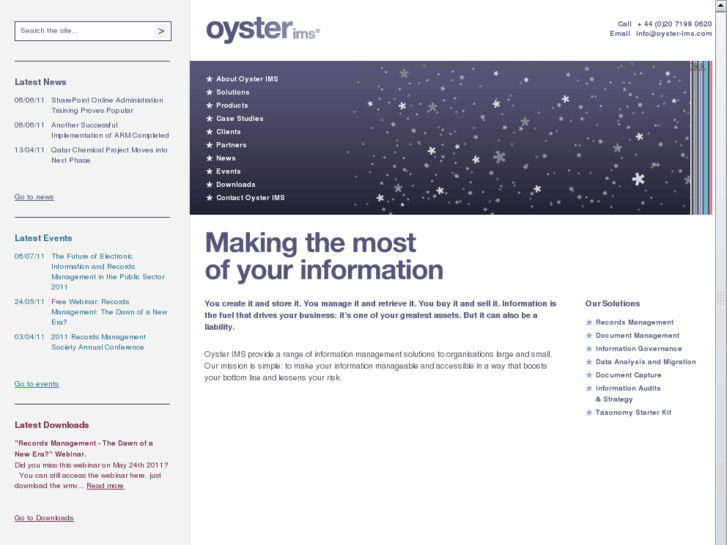This screenshot has height=545, width=727.
Task: Click 'Making the most of your information' headline
Action: [324, 256]
